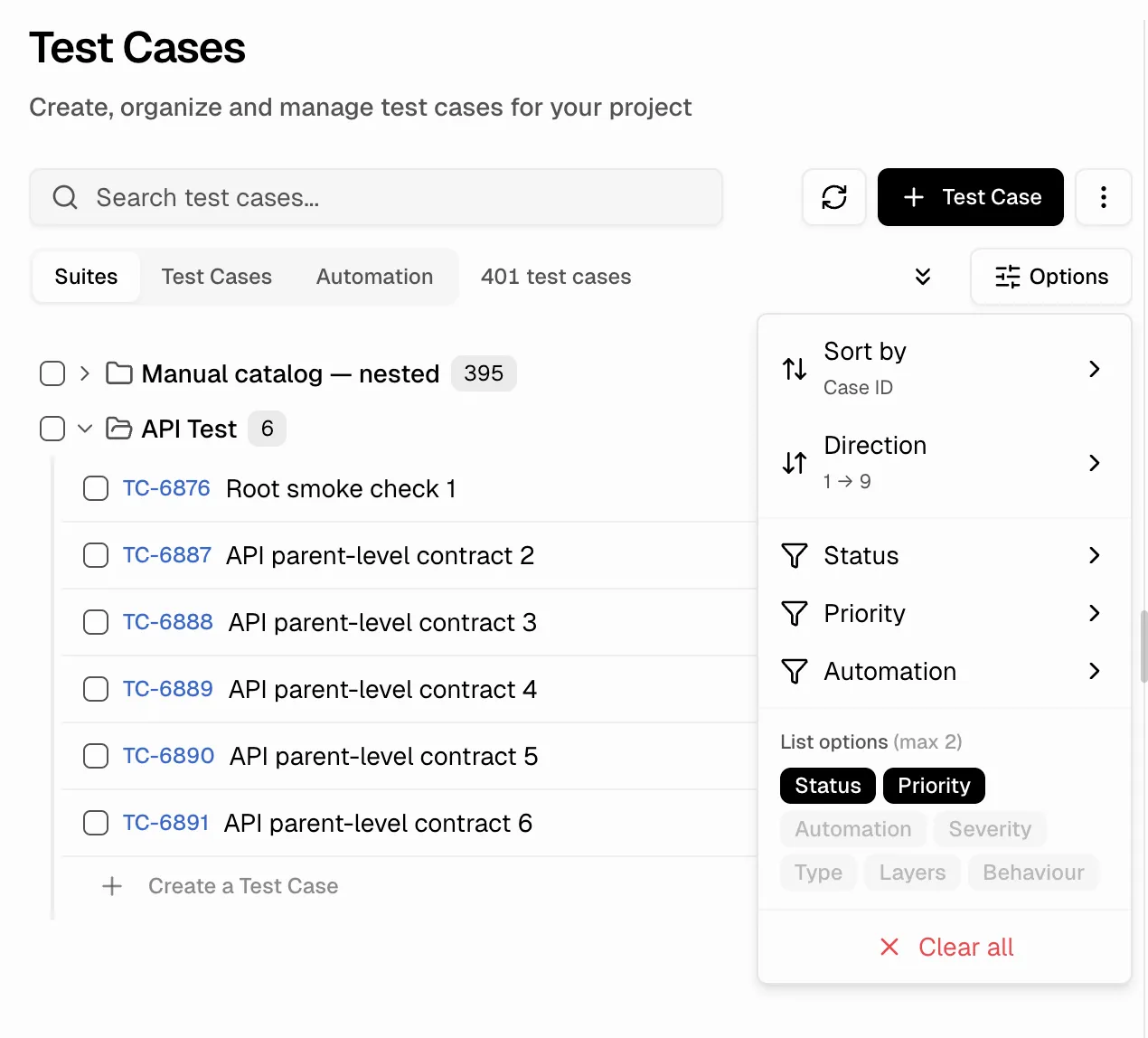The height and width of the screenshot is (1038, 1148).
Task: Click the search magnifier icon
Action: click(64, 197)
